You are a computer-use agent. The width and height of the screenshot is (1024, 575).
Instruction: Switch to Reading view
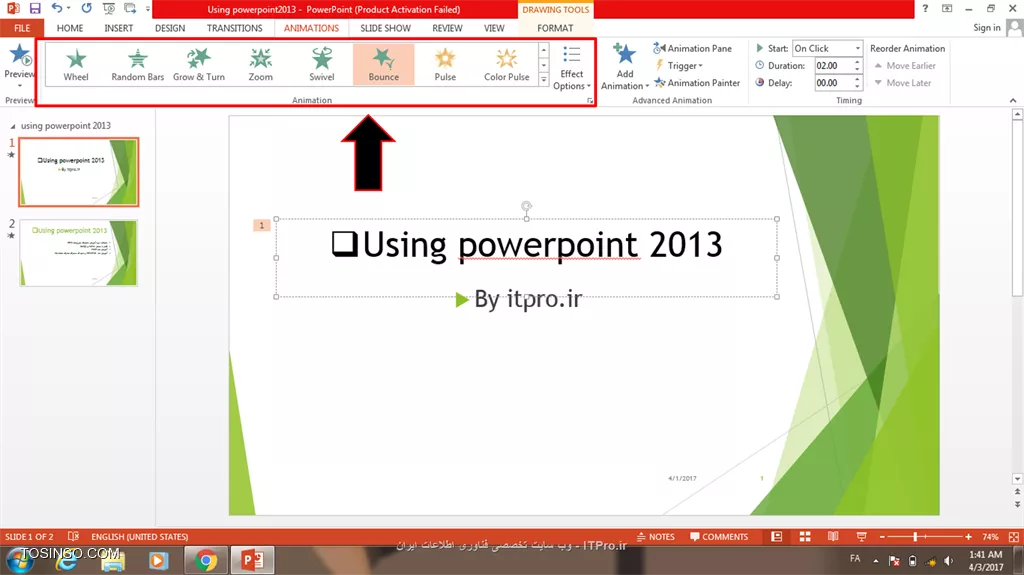click(833, 536)
